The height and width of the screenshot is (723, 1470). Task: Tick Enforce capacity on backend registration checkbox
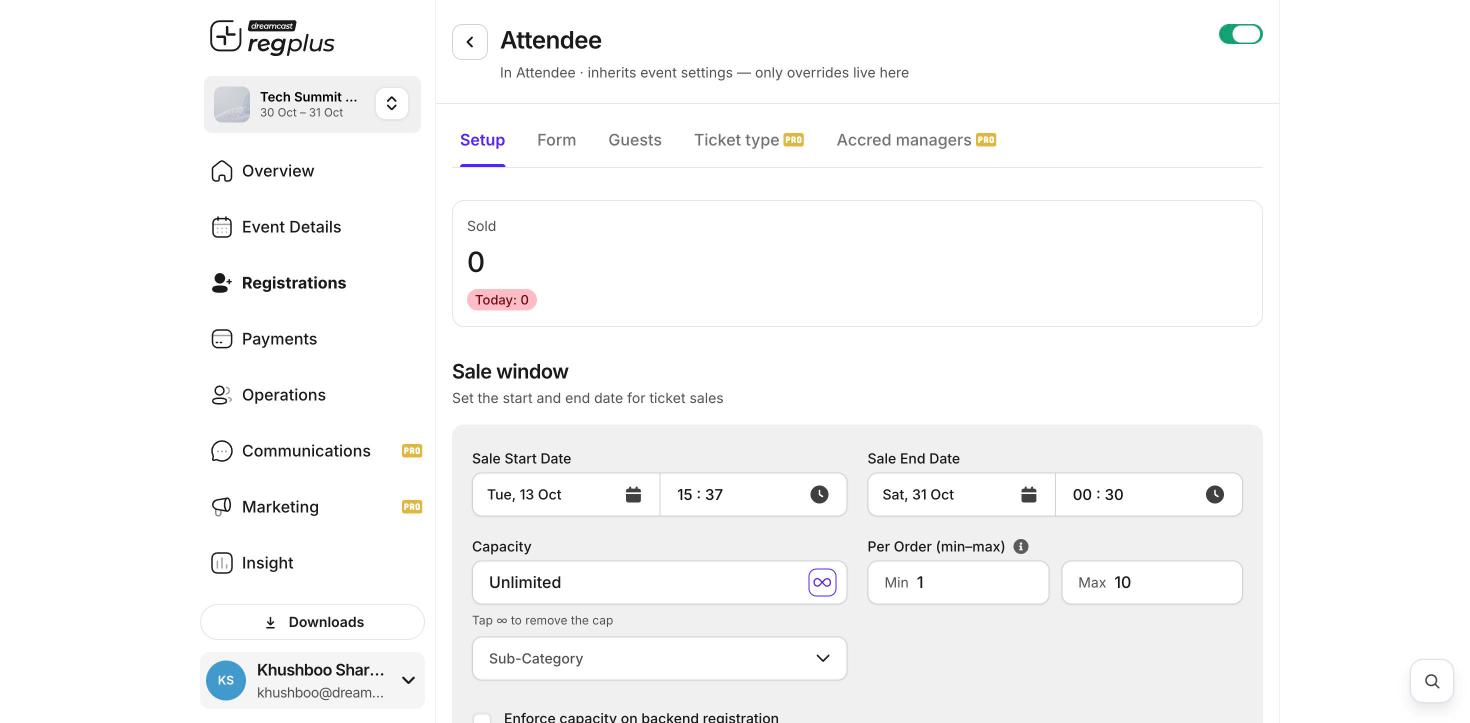point(482,718)
